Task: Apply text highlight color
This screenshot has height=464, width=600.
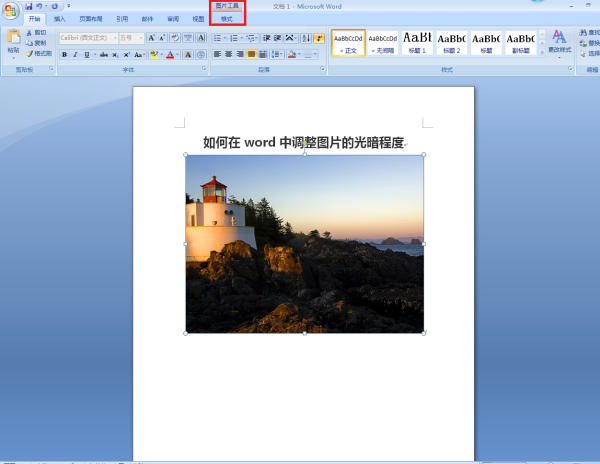Action: (x=153, y=54)
